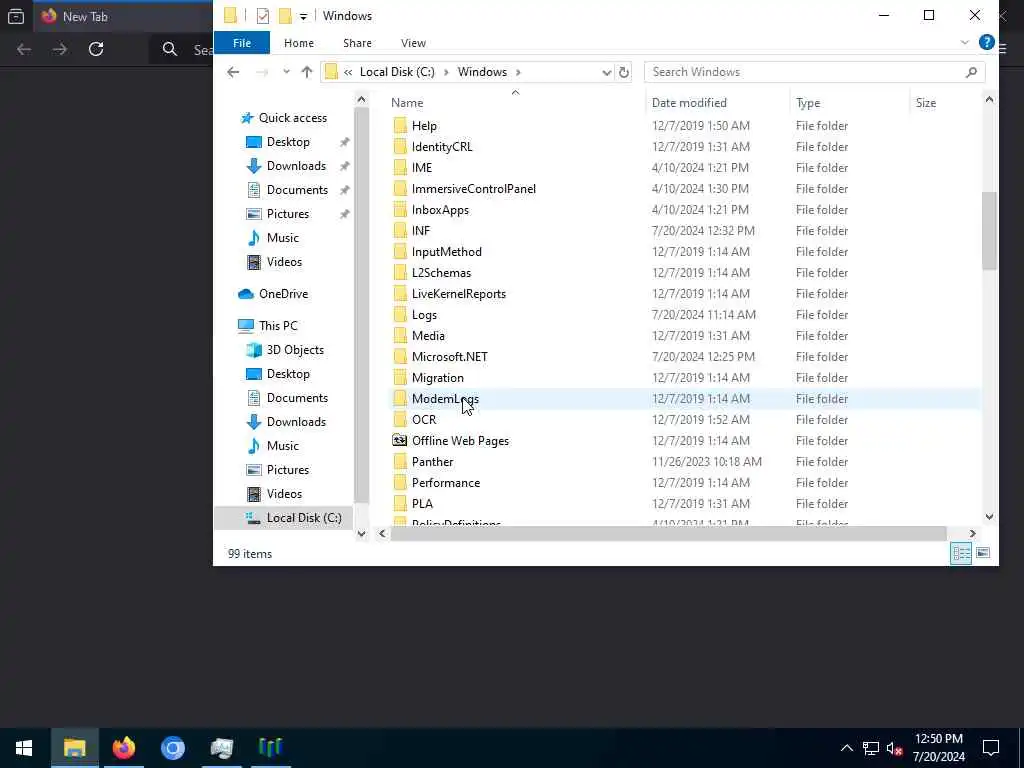1024x768 pixels.
Task: Click the New folder quick access toolbar icon
Action: (285, 16)
